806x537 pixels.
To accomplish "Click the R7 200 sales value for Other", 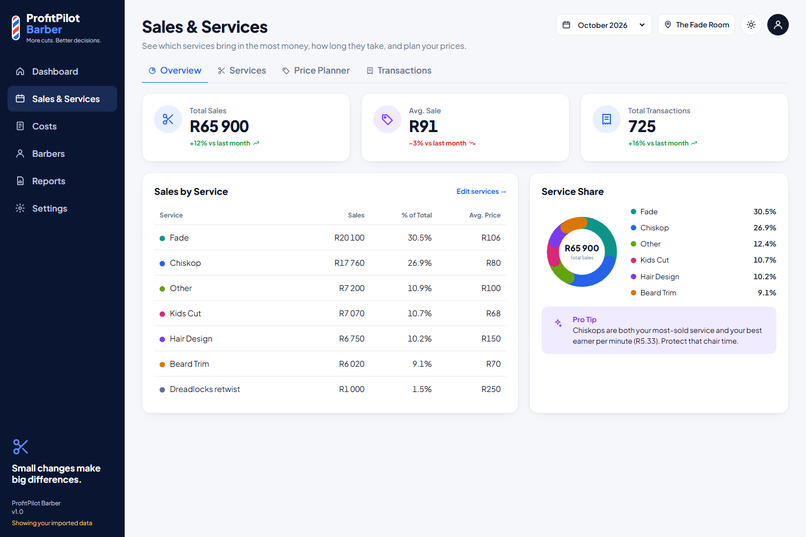I will (x=352, y=288).
